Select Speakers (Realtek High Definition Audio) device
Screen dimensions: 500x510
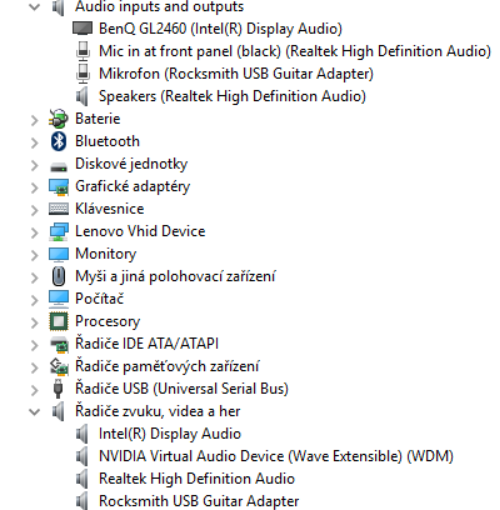tap(232, 96)
